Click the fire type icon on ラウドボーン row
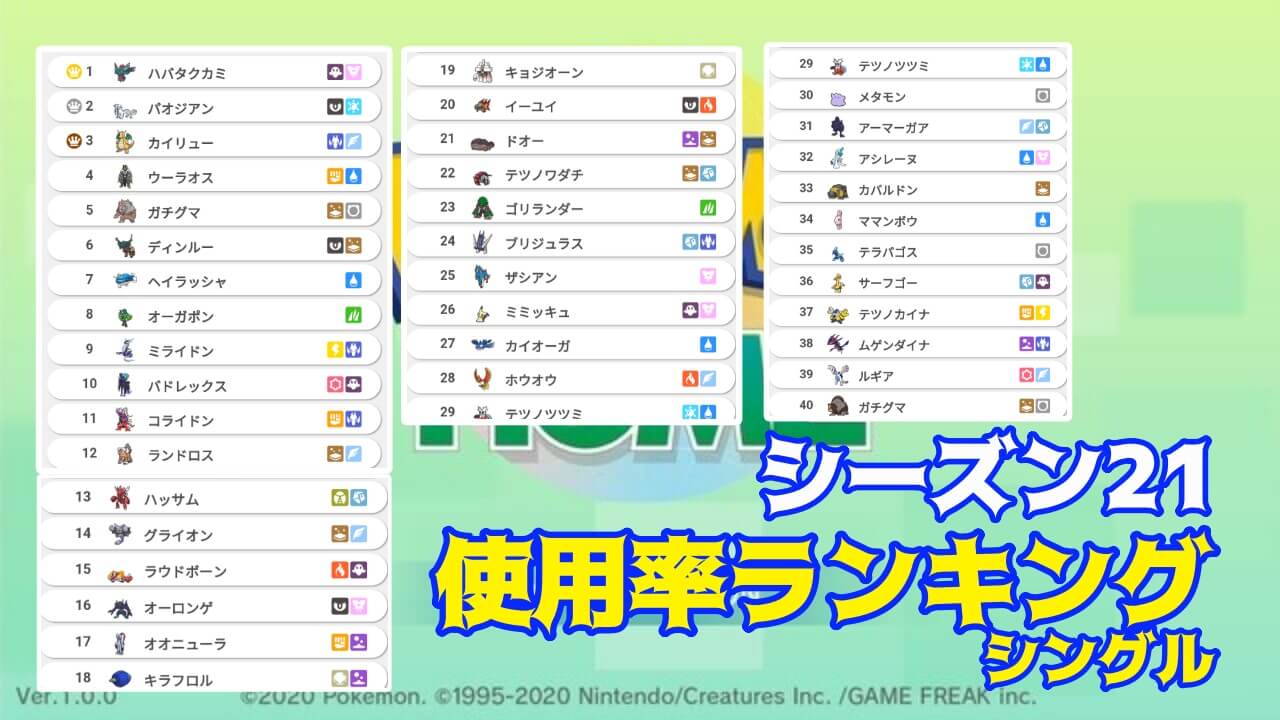The width and height of the screenshot is (1280, 720). 340,570
